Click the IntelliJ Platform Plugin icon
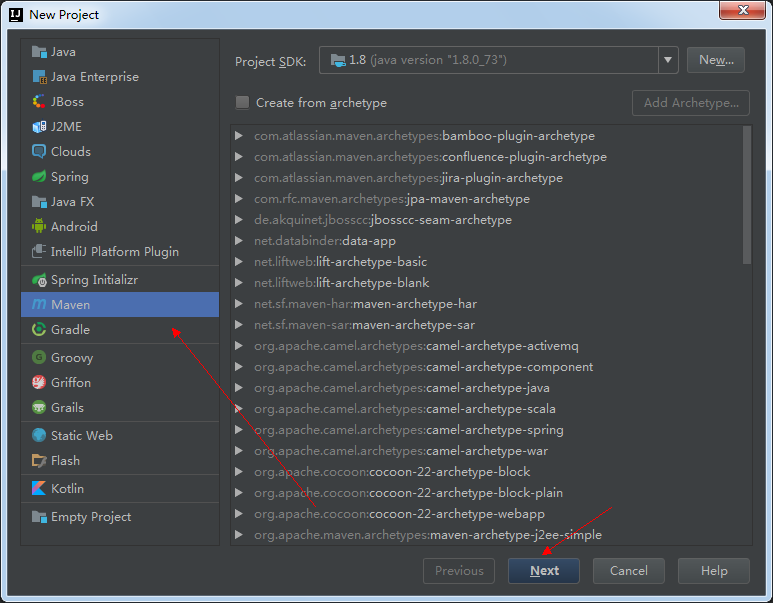Image resolution: width=773 pixels, height=603 pixels. pyautogui.click(x=39, y=251)
